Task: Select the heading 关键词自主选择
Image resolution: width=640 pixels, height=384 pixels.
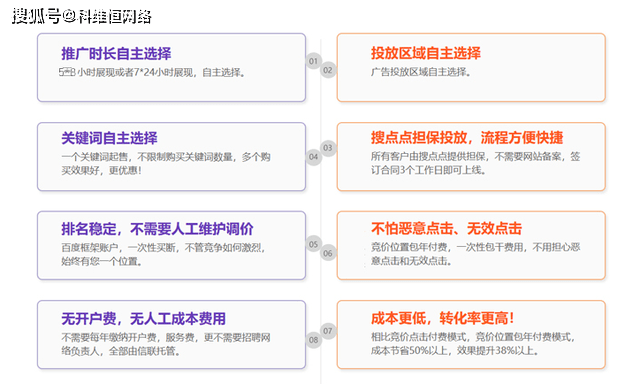Action: [109, 138]
